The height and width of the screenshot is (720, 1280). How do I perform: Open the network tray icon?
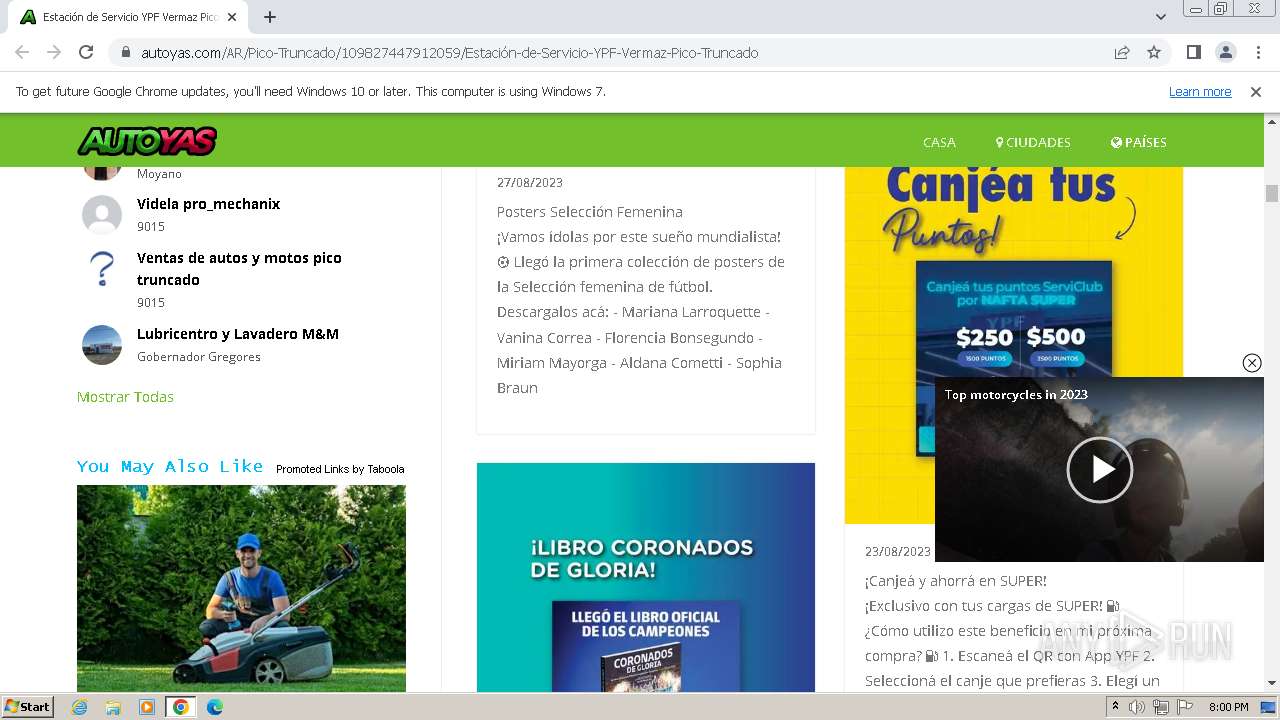[1160, 707]
